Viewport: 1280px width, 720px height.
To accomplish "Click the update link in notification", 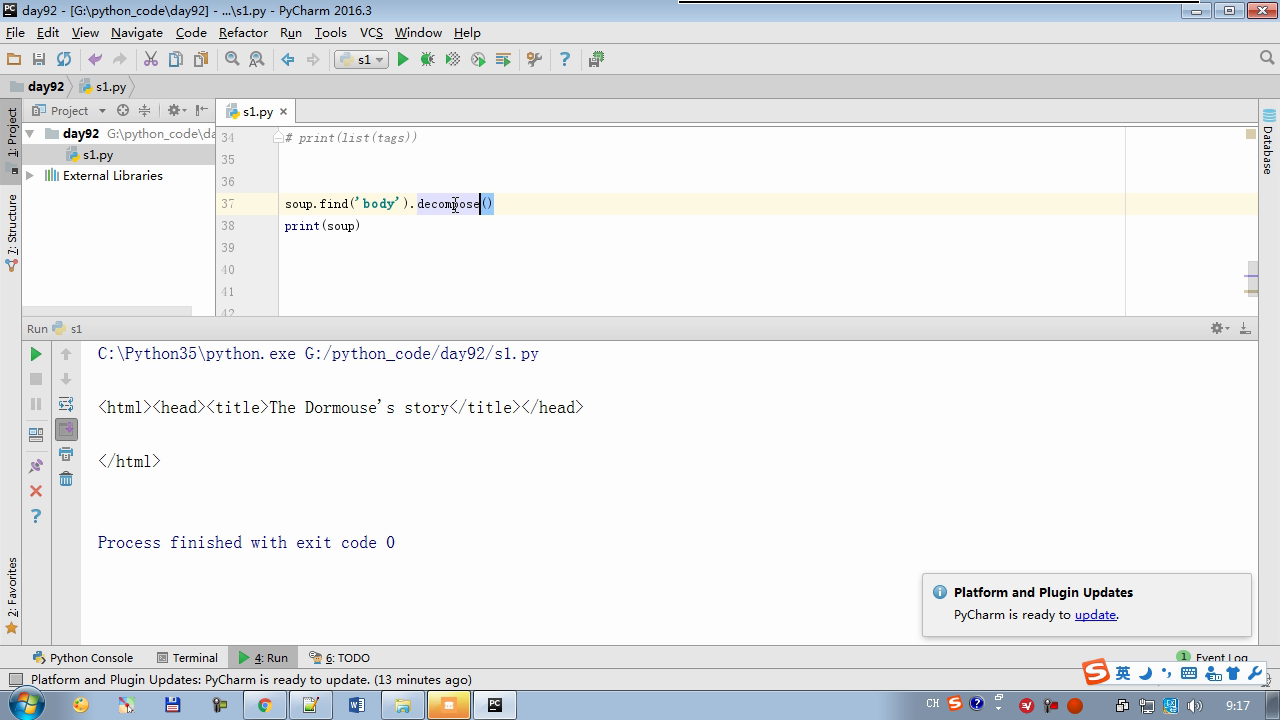I will point(1095,615).
